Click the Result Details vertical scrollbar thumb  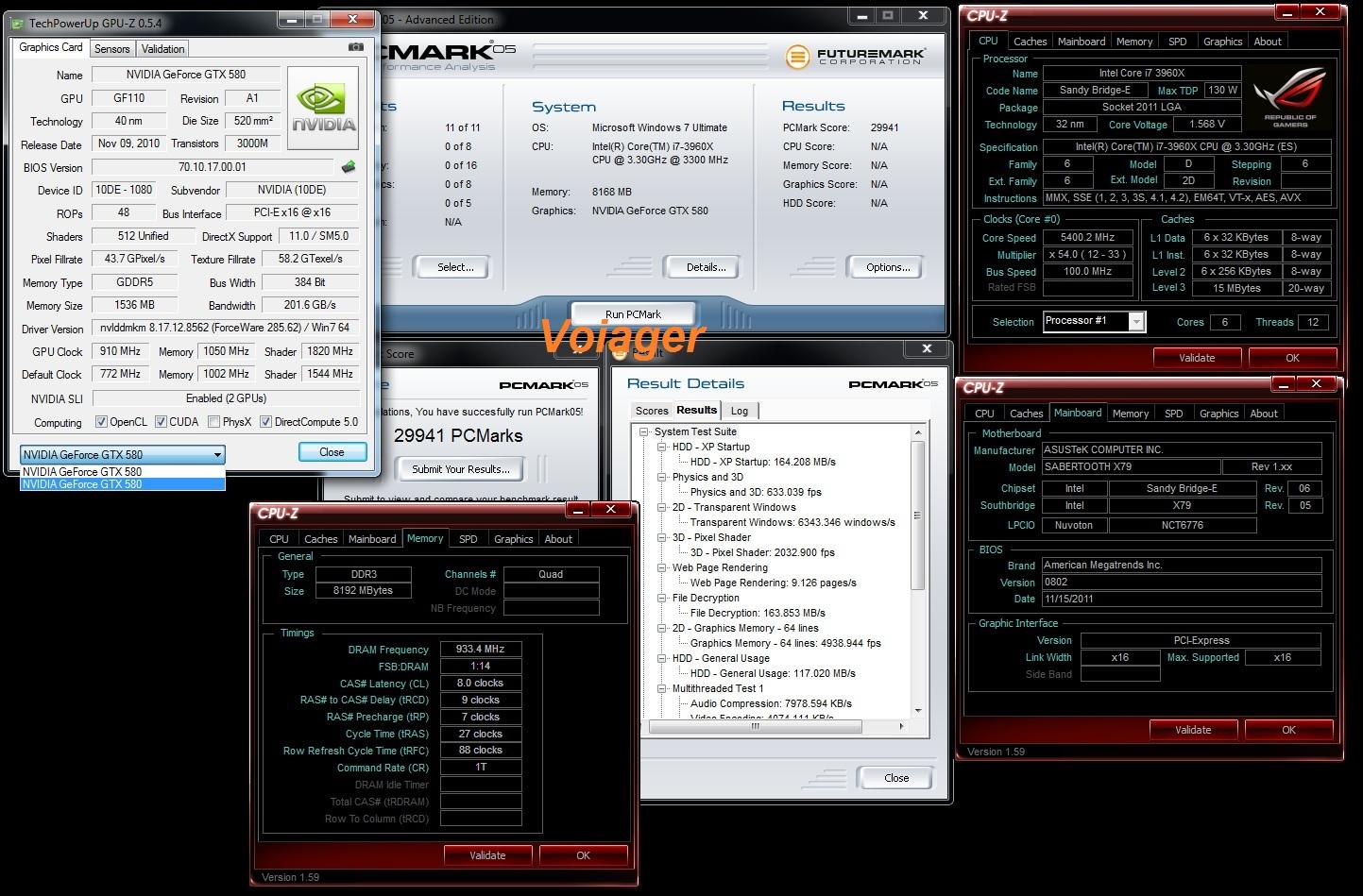coord(917,516)
